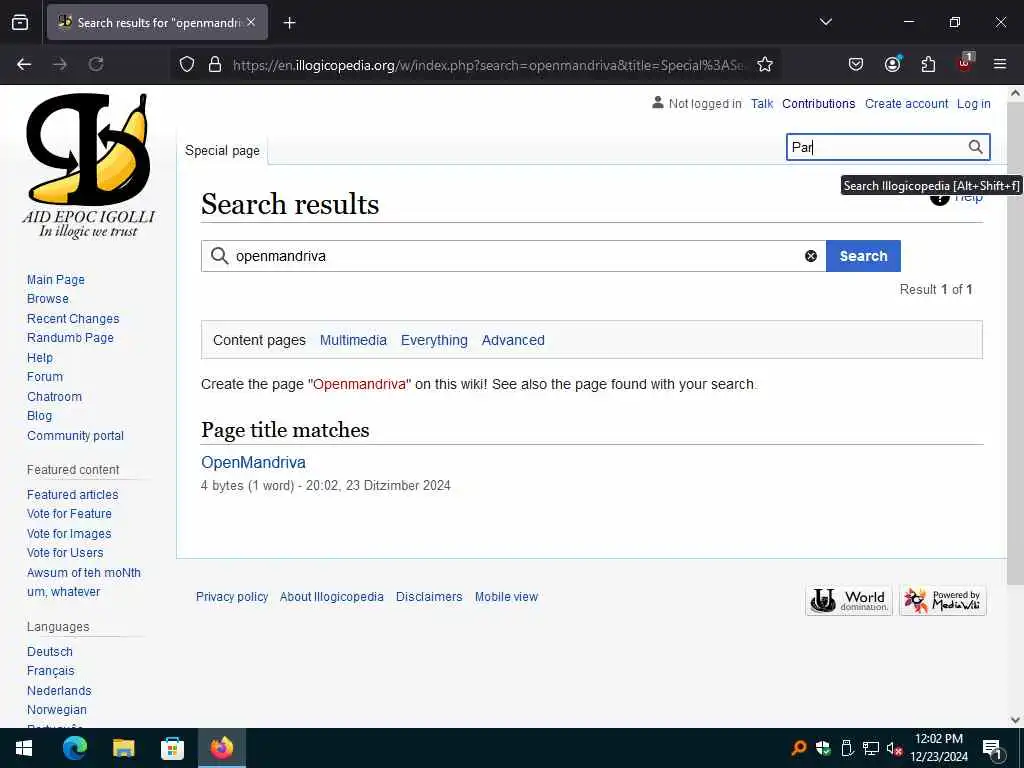Open Vote for Users link
Image resolution: width=1024 pixels, height=768 pixels.
[x=65, y=552]
